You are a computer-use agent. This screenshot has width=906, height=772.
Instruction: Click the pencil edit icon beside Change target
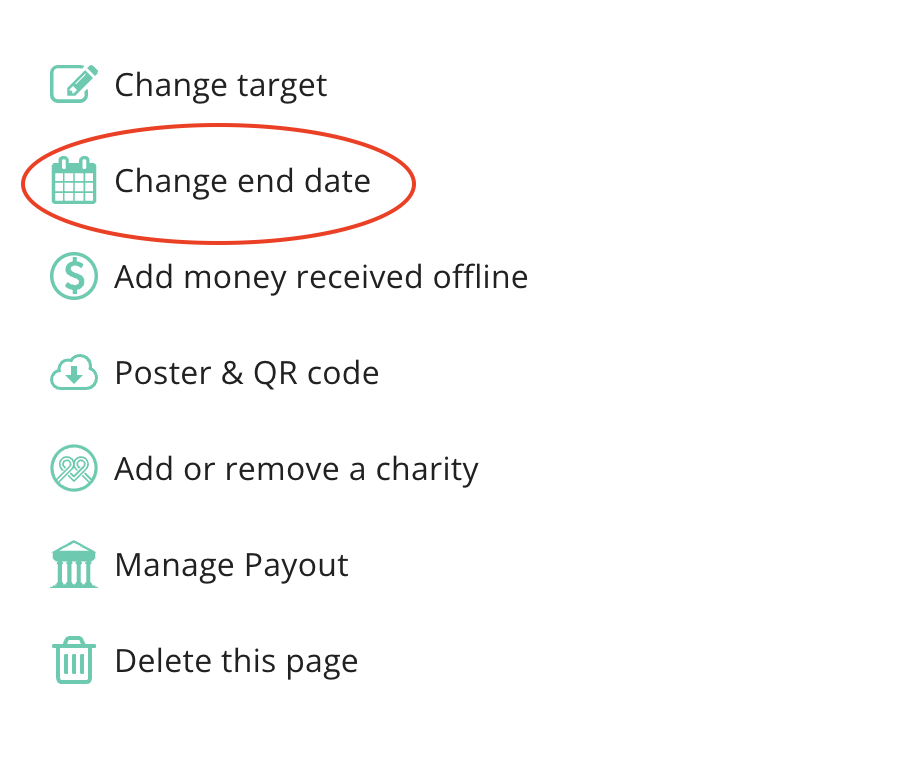pos(74,84)
